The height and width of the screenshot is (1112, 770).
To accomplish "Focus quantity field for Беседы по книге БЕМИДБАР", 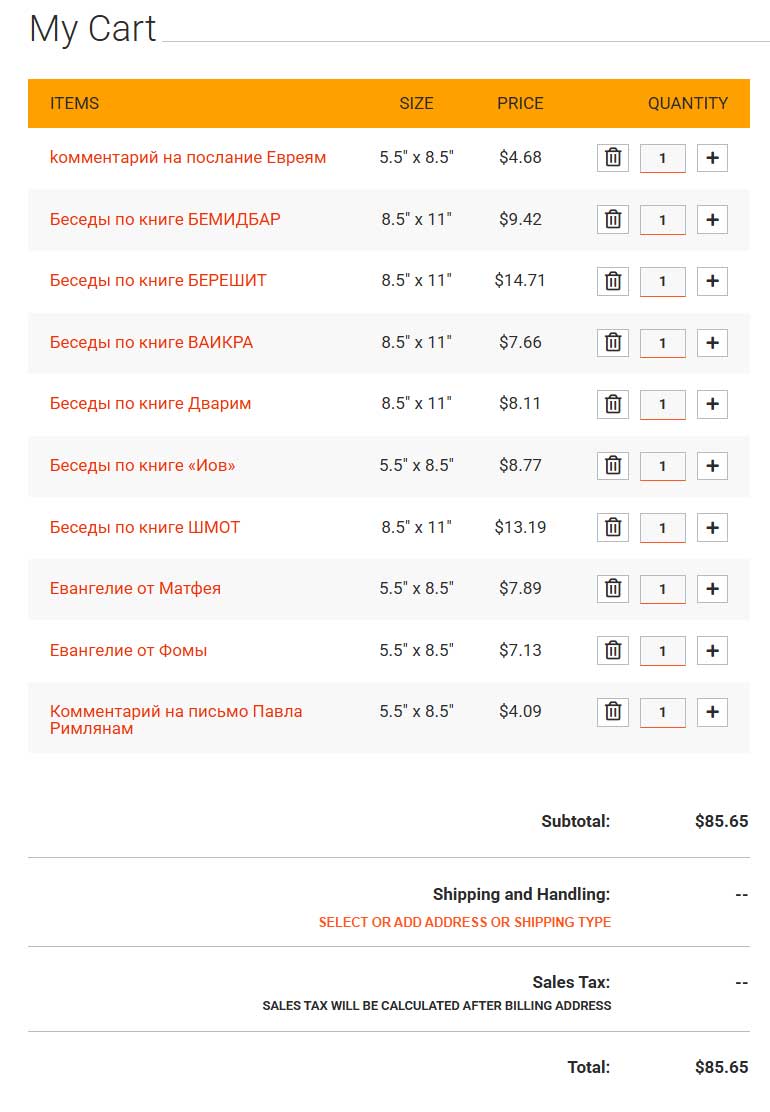I will [662, 220].
